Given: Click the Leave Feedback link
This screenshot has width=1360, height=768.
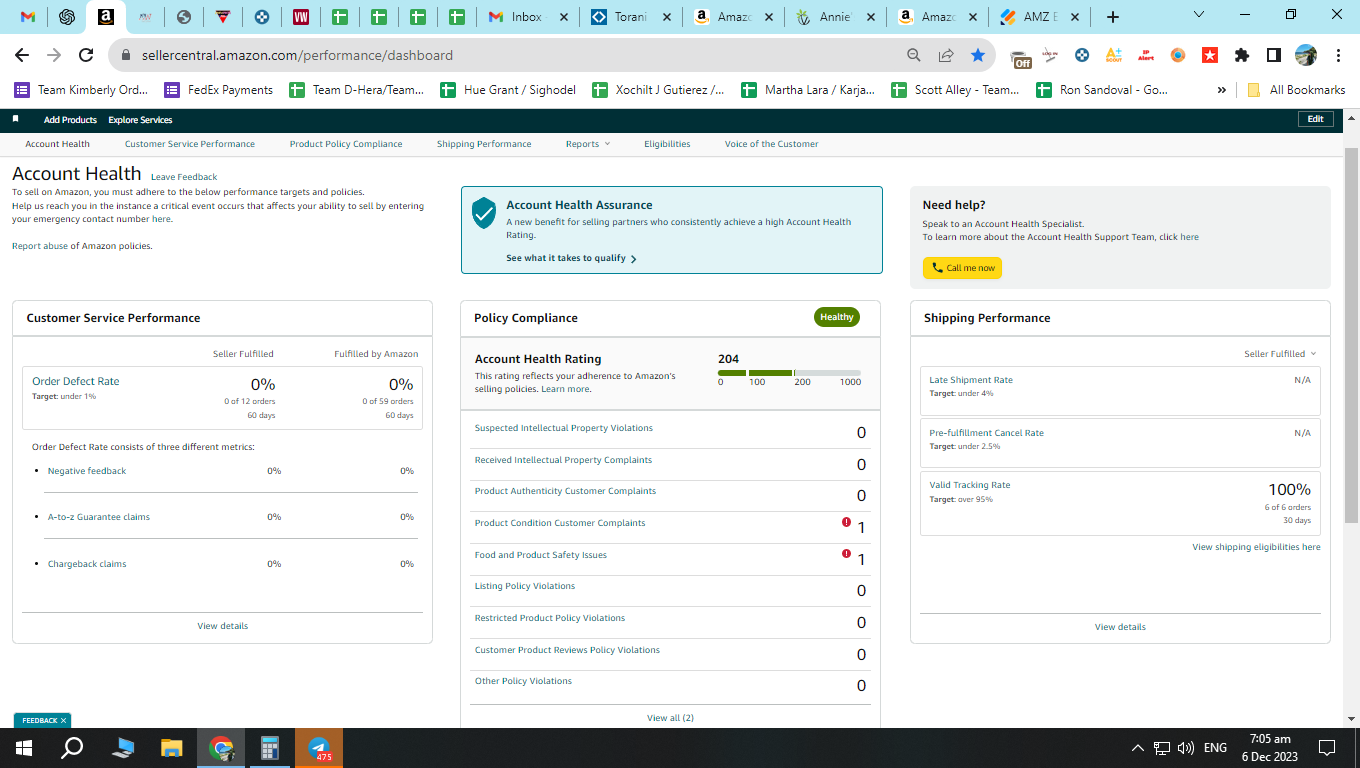Looking at the screenshot, I should 184,177.
